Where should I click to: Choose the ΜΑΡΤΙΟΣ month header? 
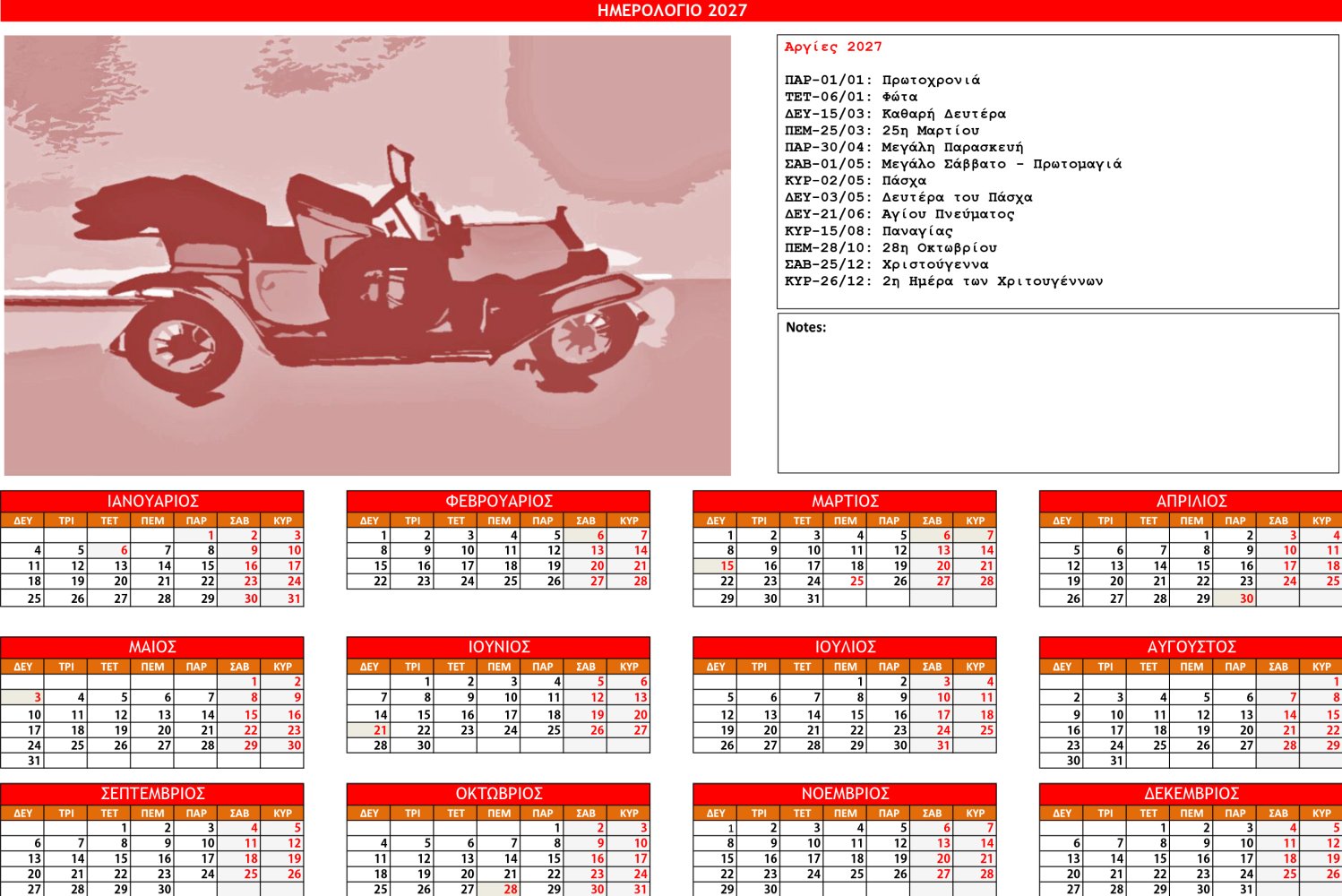tap(844, 501)
